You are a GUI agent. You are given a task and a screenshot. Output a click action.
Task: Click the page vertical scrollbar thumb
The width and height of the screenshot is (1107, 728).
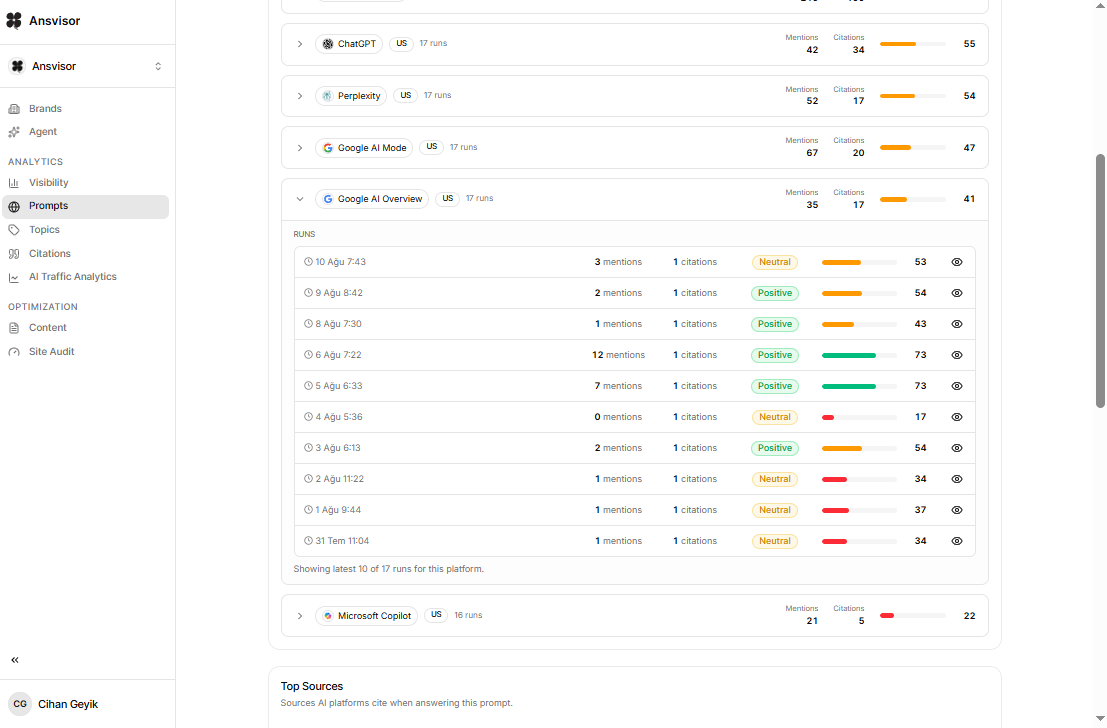click(1100, 281)
